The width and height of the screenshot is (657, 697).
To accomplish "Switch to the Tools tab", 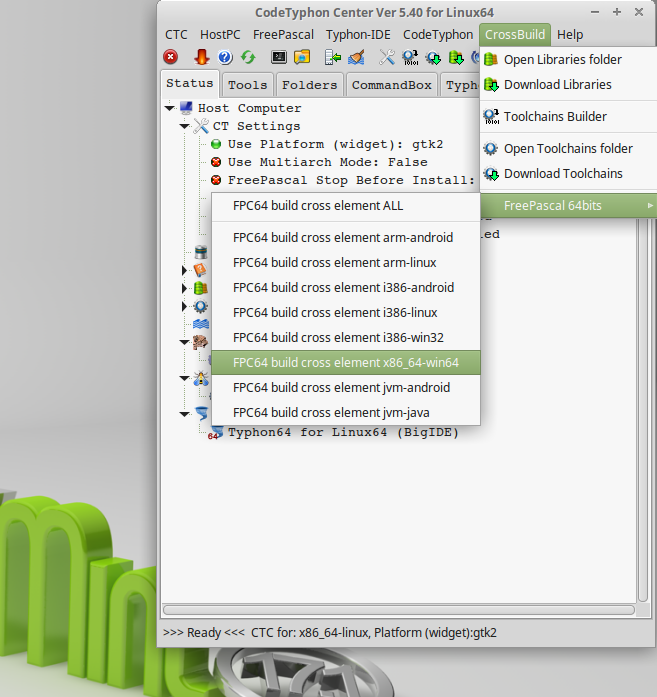I will coord(248,85).
